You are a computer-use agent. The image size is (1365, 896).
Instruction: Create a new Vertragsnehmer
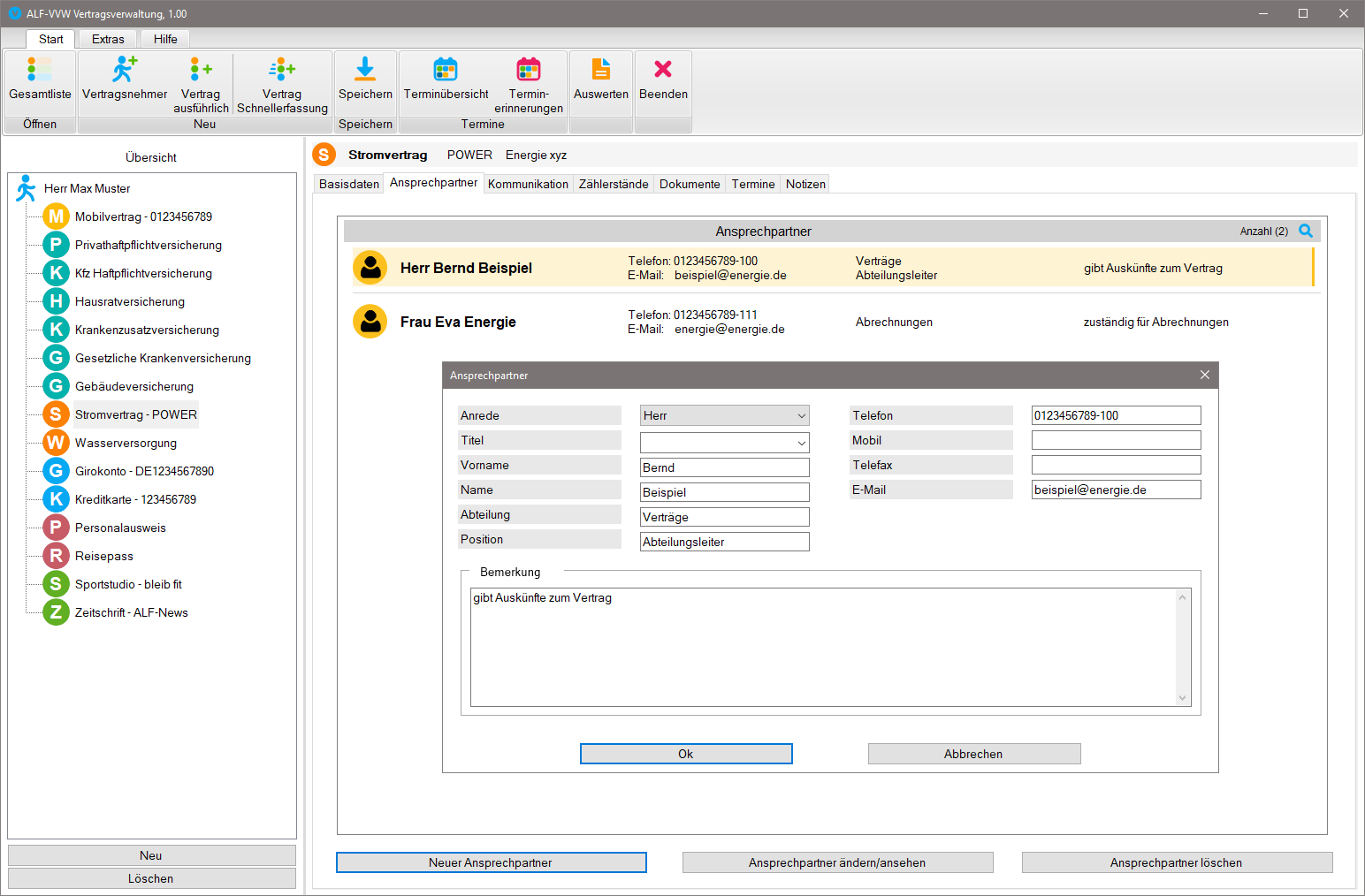coord(125,82)
